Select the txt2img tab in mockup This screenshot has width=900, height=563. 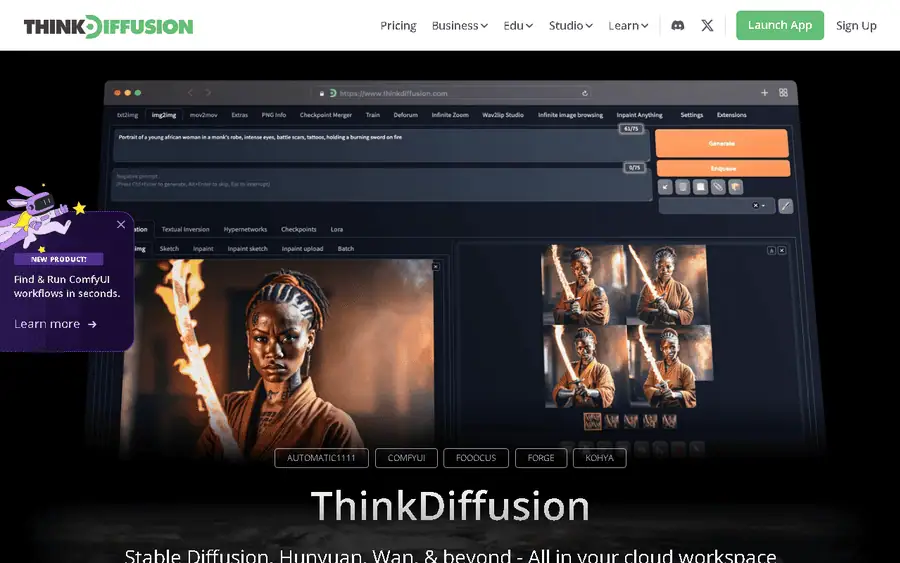tap(127, 115)
